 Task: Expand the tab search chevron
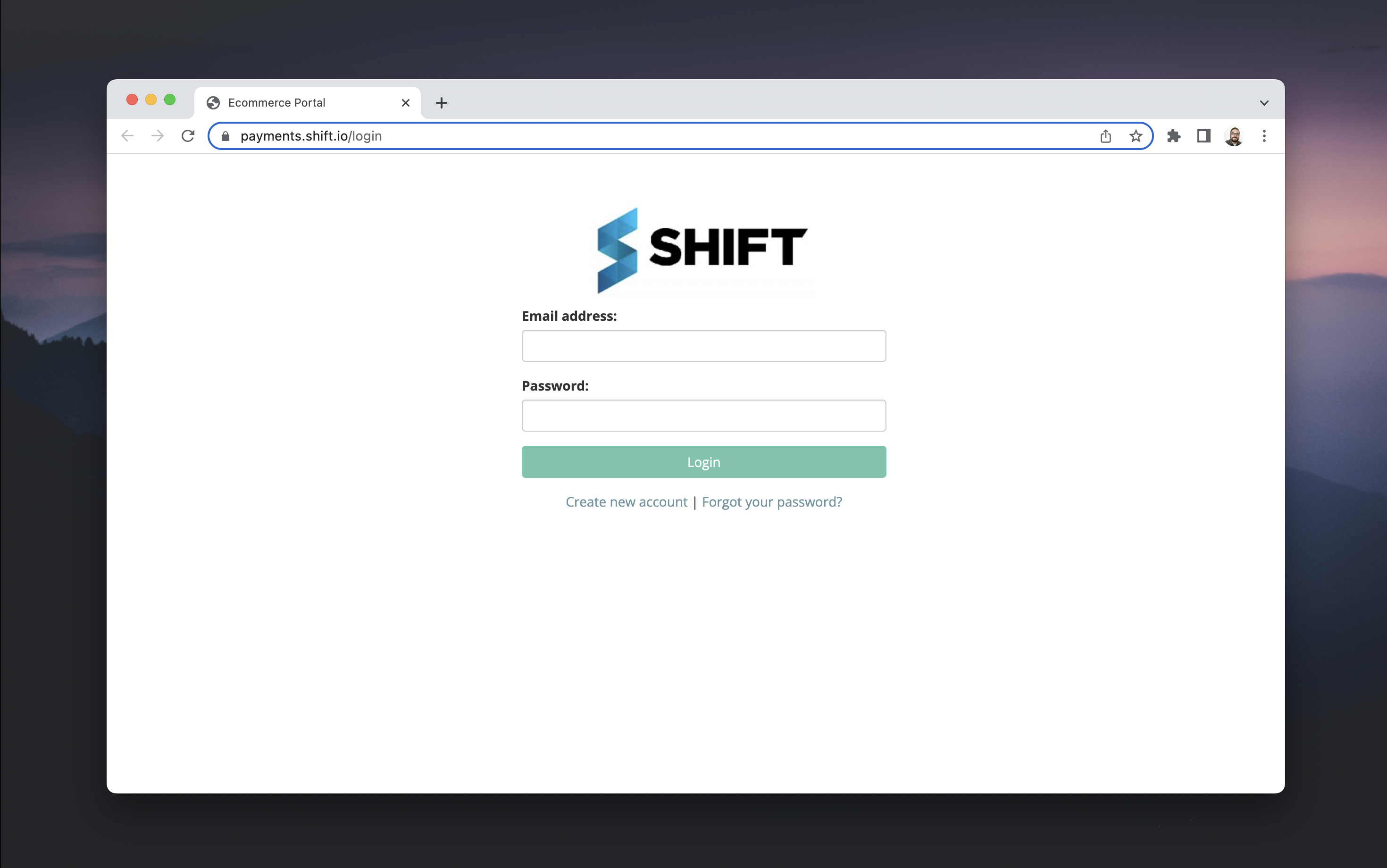point(1263,103)
